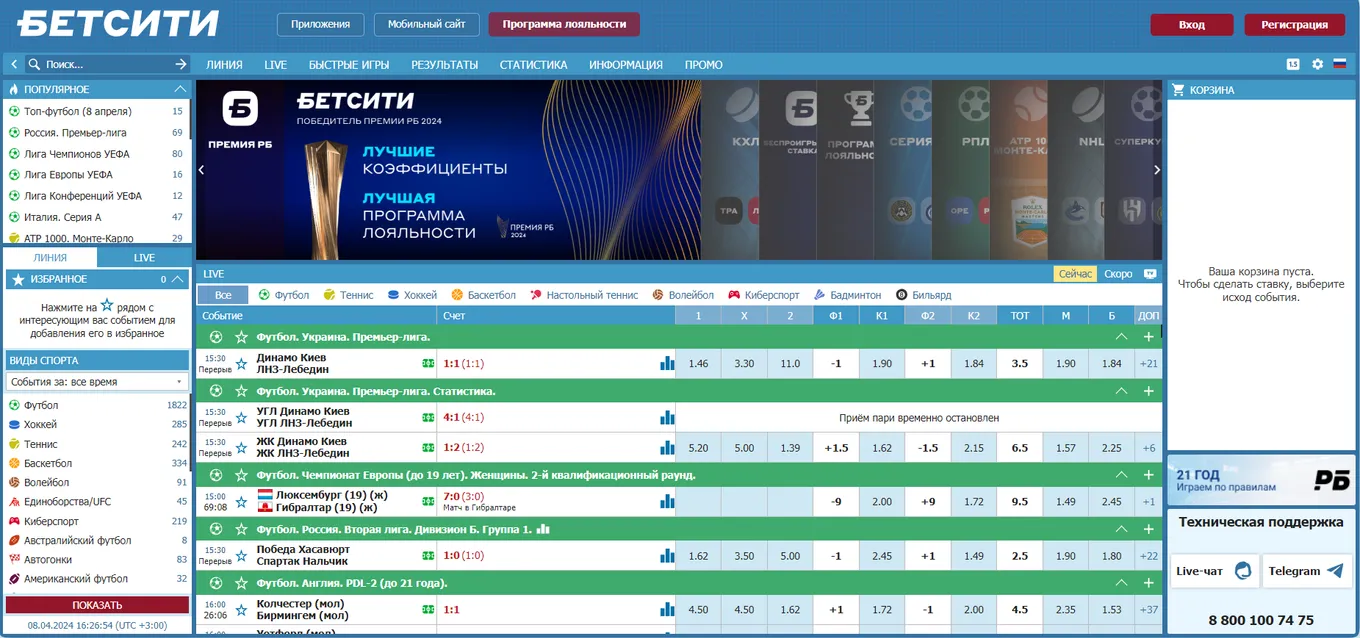Expand extra markets +21 for Динамо Киев match
Screen dimensions: 1360x638
coord(1148,364)
